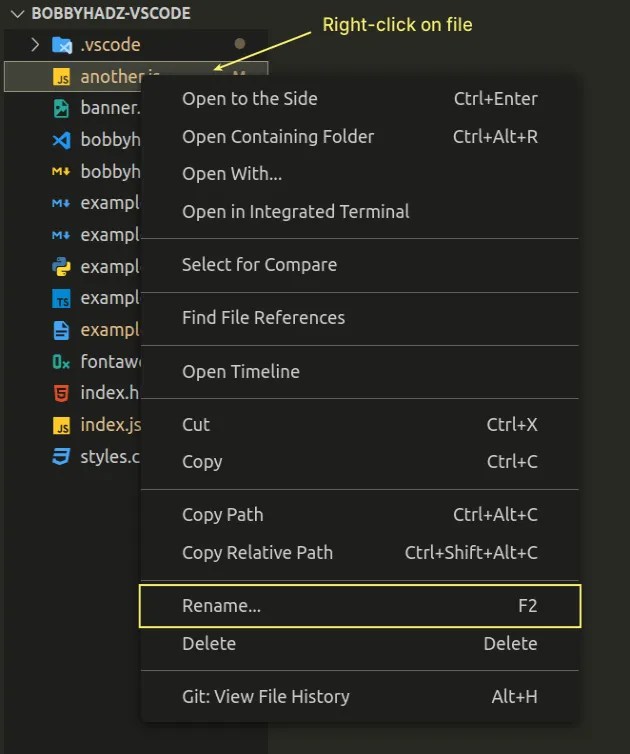
Task: Choose 'Find File References'
Action: tap(360, 318)
